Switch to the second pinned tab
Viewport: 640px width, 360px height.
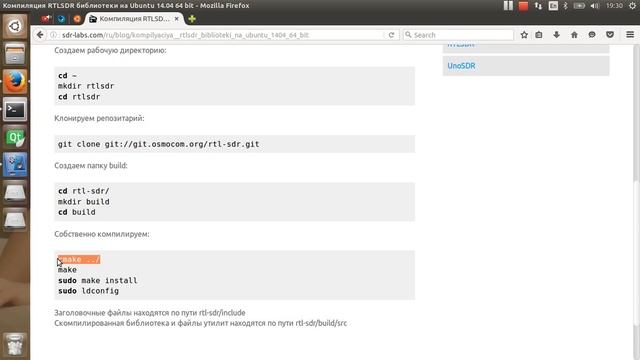pos(62,19)
